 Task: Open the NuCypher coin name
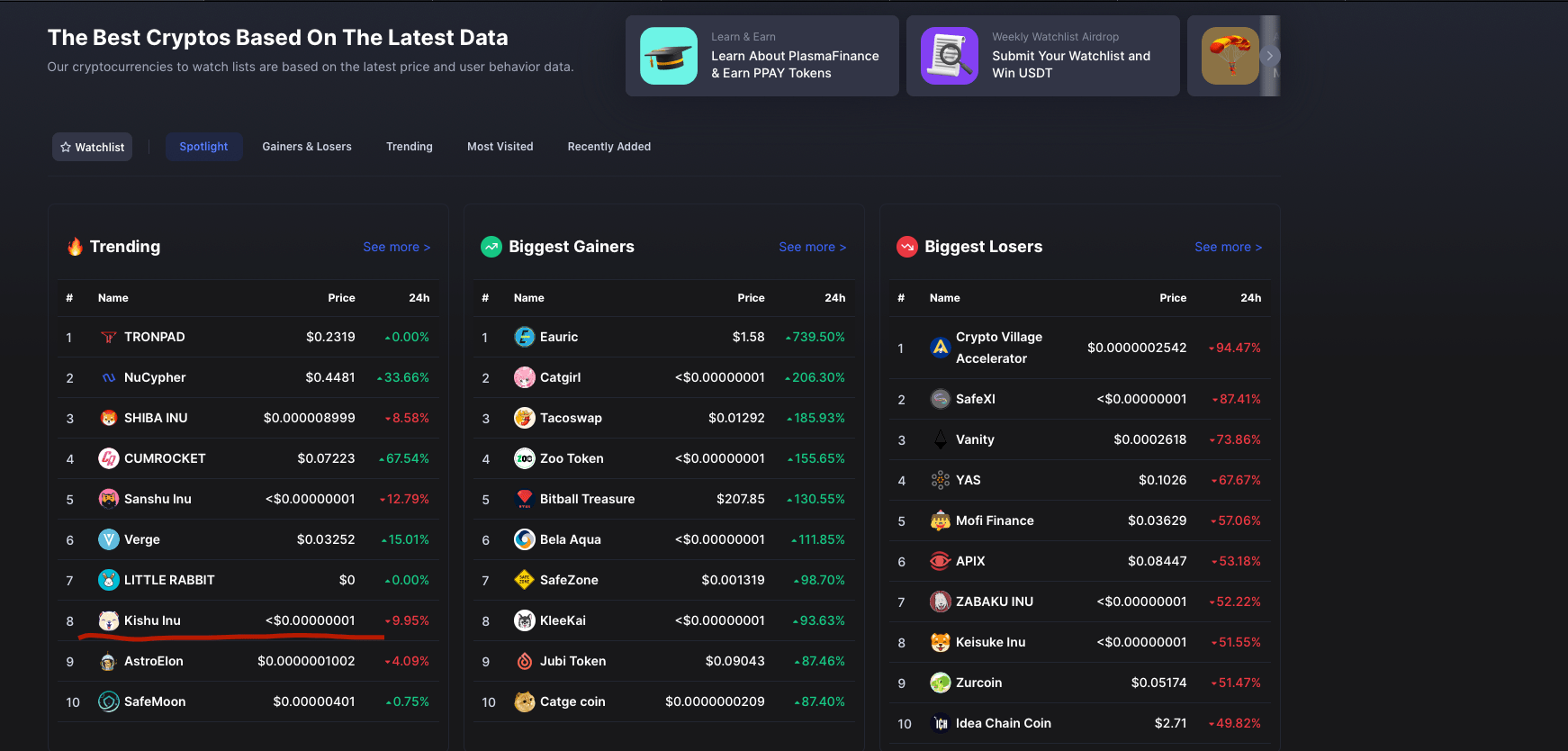(155, 377)
